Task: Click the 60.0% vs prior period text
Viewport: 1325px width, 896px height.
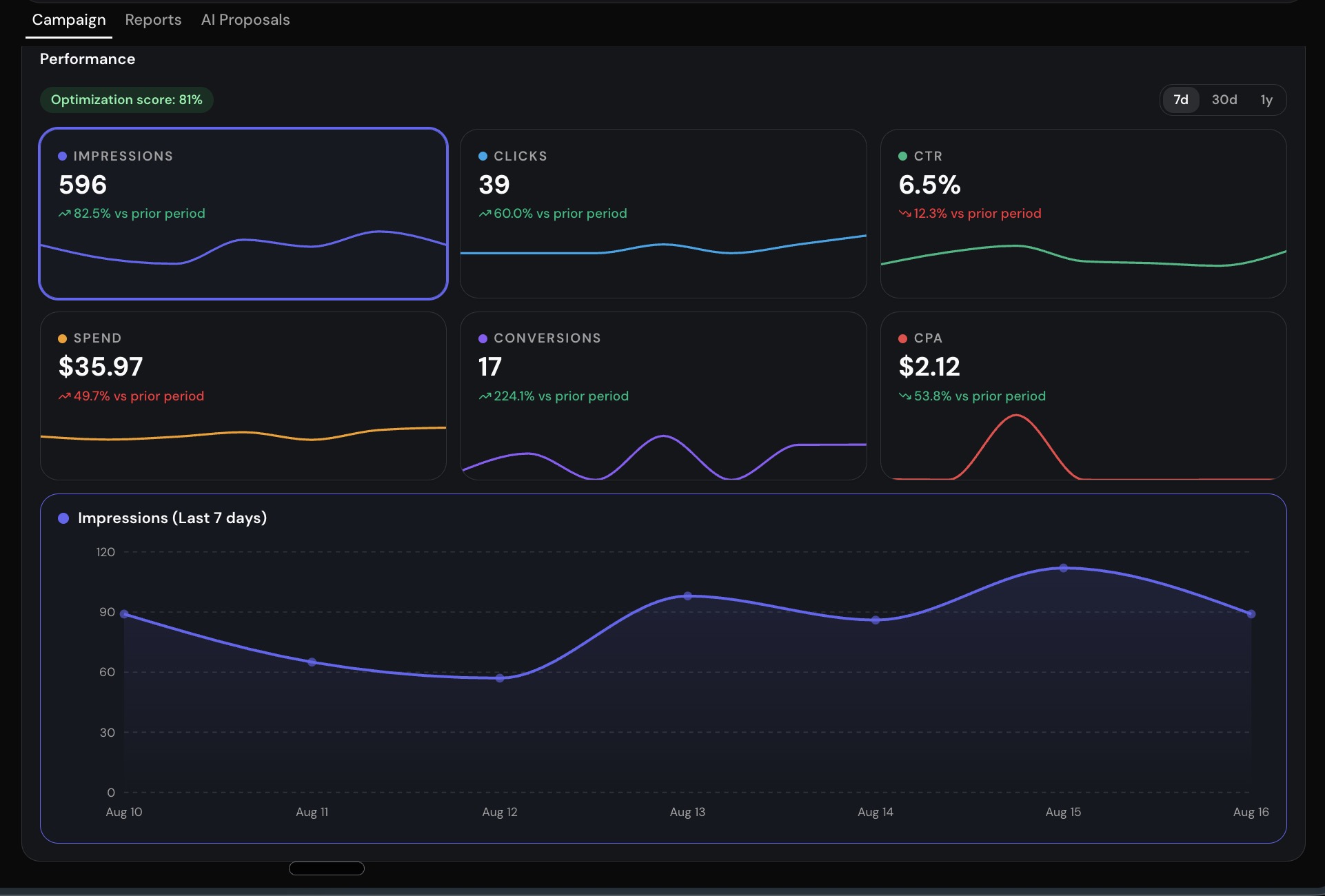Action: [x=560, y=214]
